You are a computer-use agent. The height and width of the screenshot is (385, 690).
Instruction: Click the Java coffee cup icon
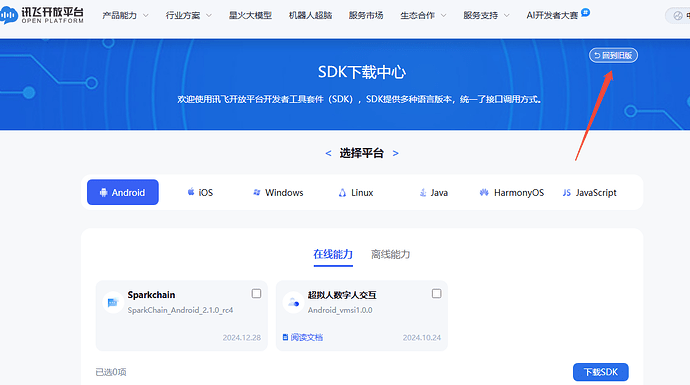tap(423, 192)
